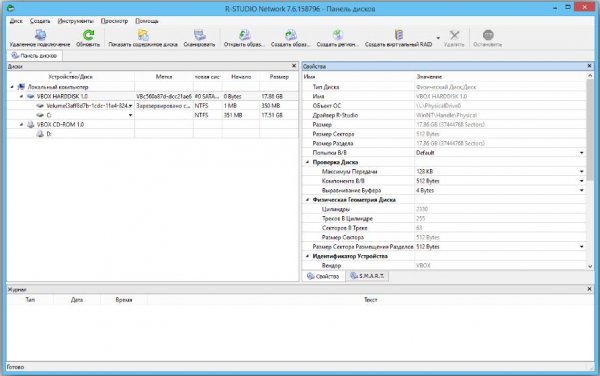Viewport: 600px width, 376px height.
Task: Open the Максимум Передачи 128 KB dropdown
Action: coord(581,171)
